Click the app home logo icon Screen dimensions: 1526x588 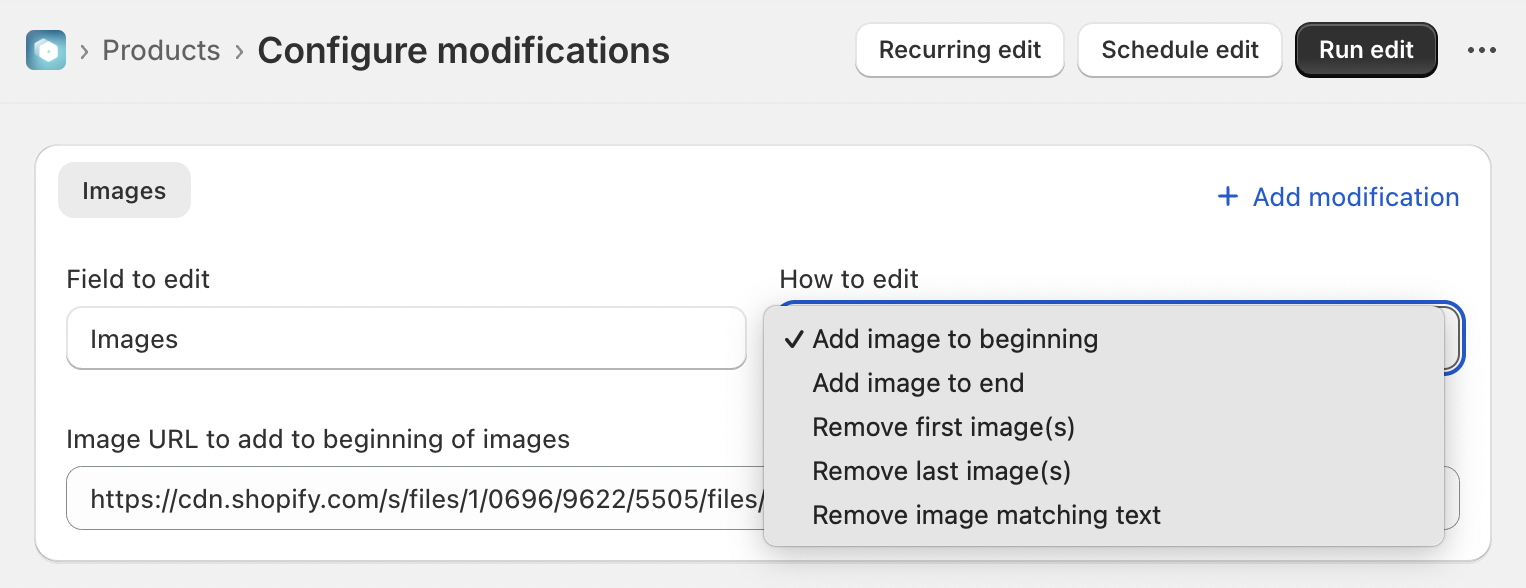46,50
